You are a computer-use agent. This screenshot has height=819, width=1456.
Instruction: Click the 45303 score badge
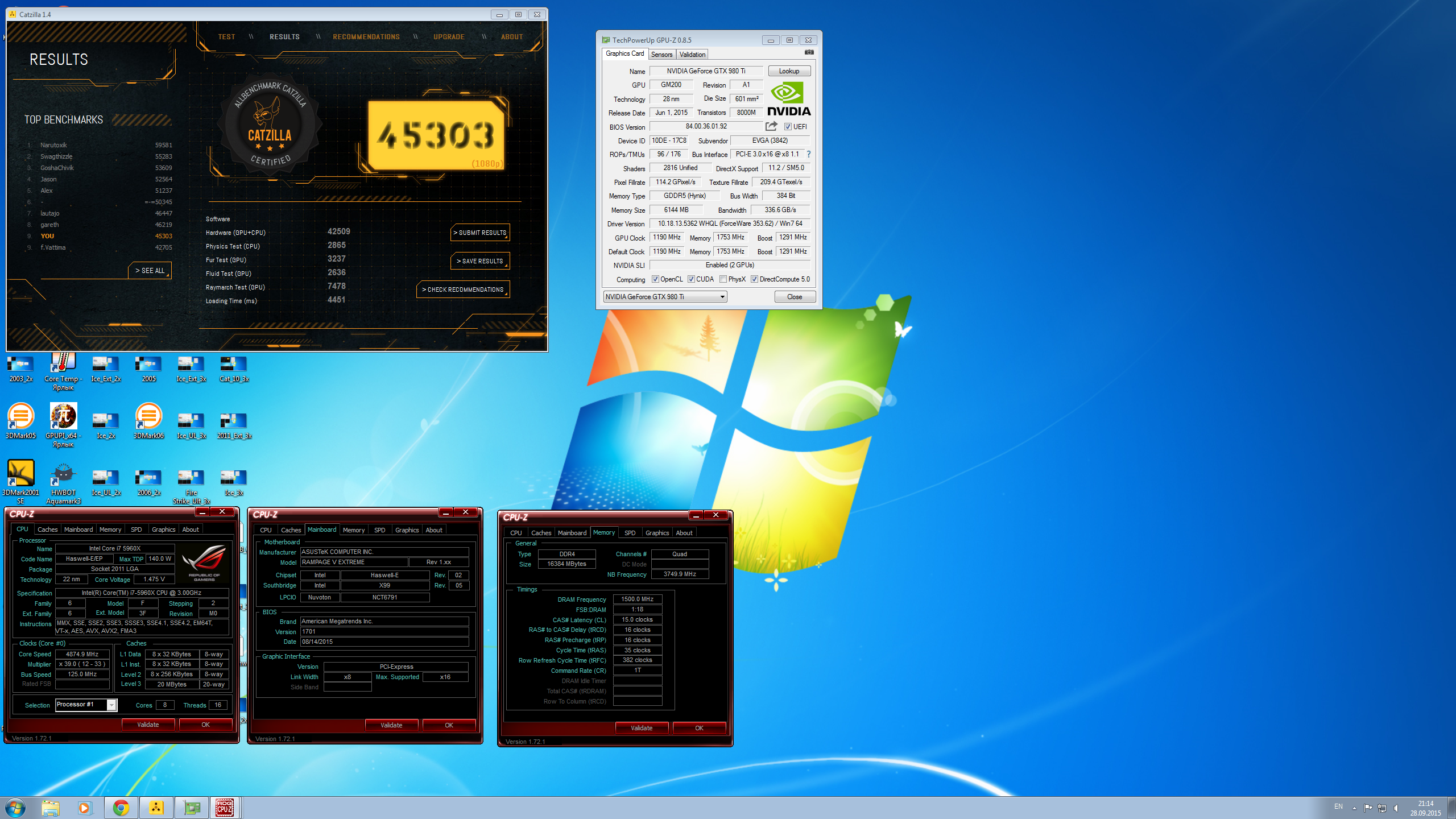(x=436, y=135)
